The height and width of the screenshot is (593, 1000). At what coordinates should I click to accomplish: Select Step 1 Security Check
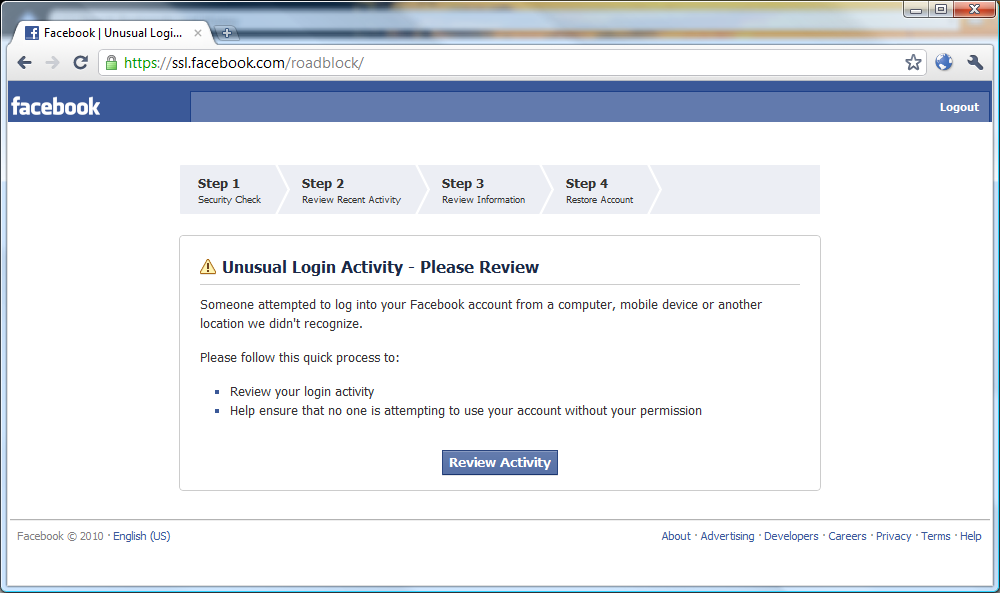pyautogui.click(x=230, y=190)
